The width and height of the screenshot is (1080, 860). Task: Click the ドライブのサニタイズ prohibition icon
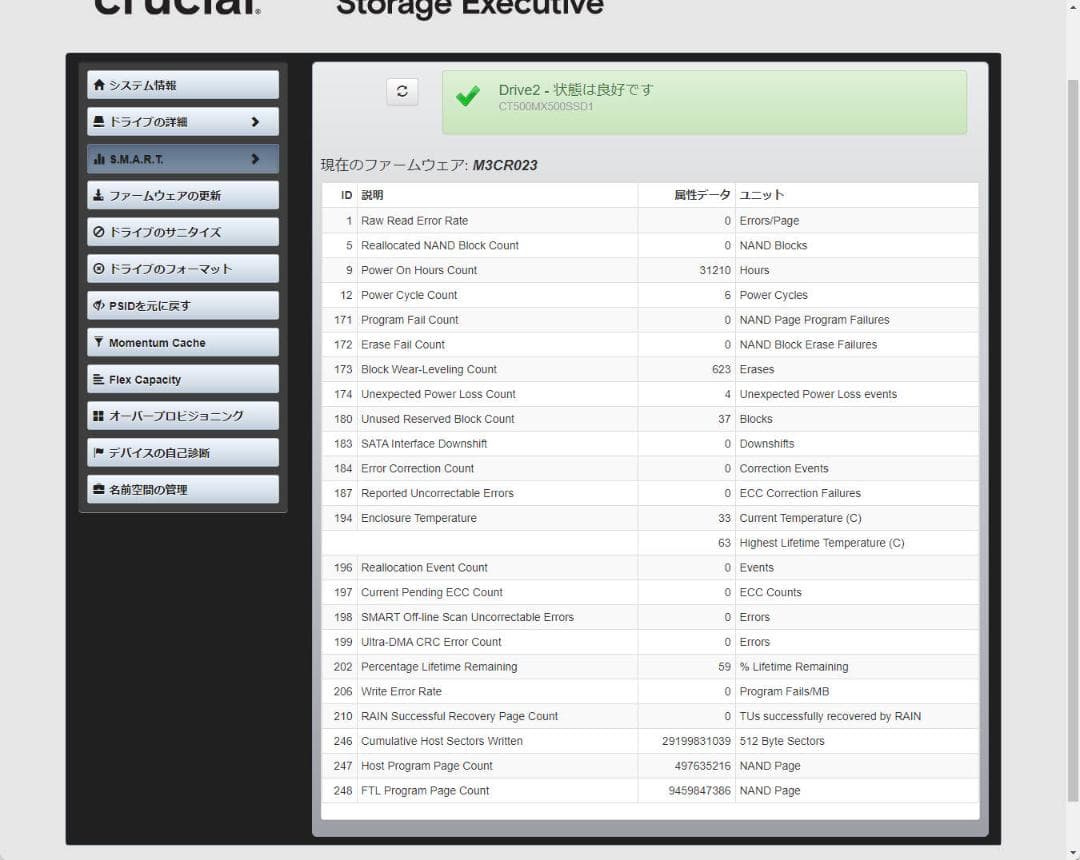click(100, 232)
